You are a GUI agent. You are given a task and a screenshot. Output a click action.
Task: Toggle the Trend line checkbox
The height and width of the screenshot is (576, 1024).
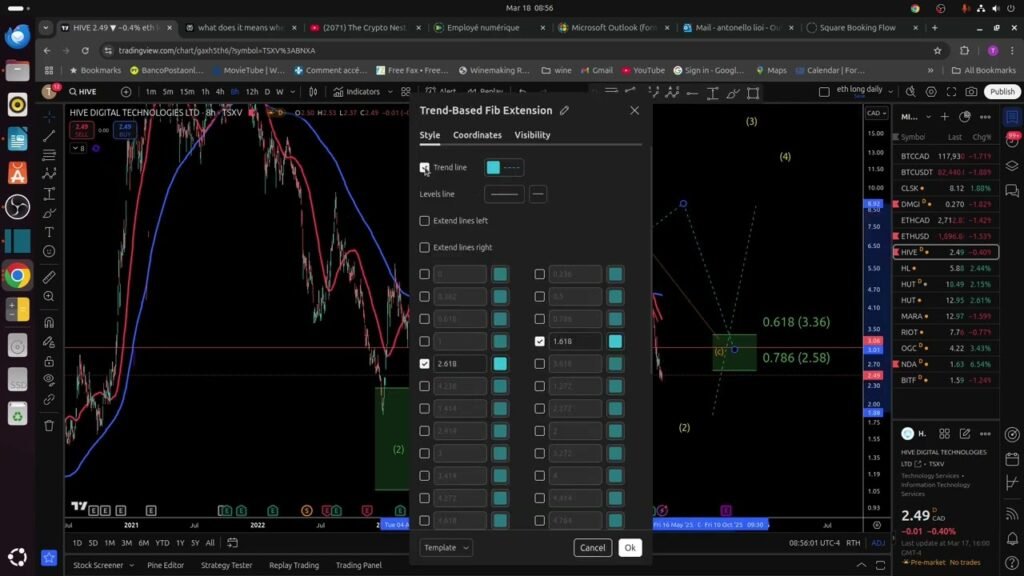[x=425, y=168]
